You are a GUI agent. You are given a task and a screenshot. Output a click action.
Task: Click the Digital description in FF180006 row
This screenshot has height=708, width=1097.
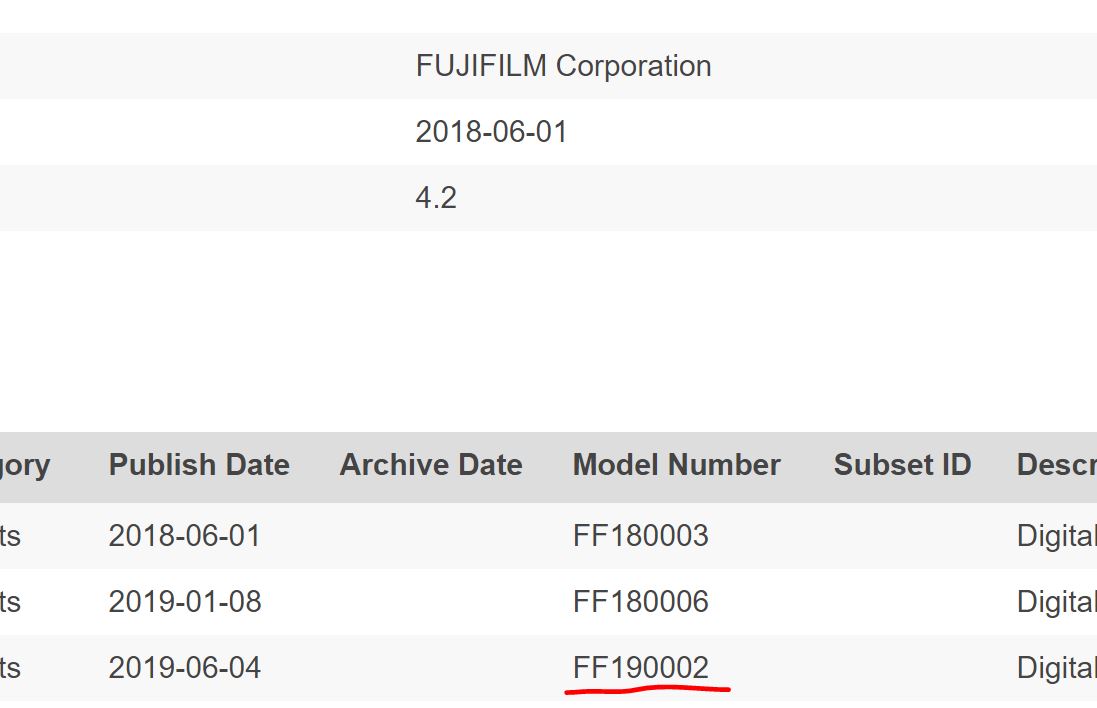pos(1056,602)
